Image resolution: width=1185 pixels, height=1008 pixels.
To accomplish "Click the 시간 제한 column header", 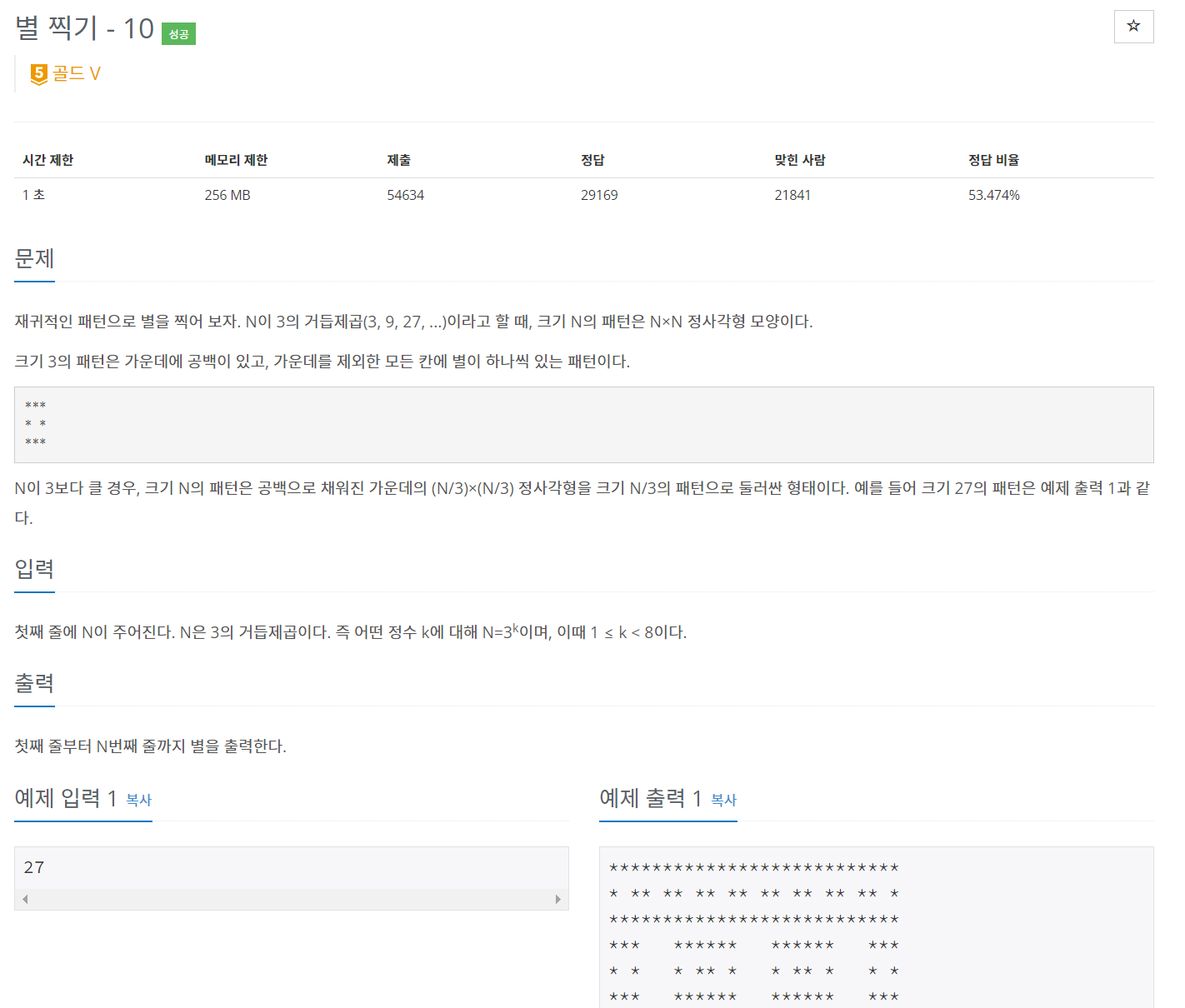I will tap(48, 160).
